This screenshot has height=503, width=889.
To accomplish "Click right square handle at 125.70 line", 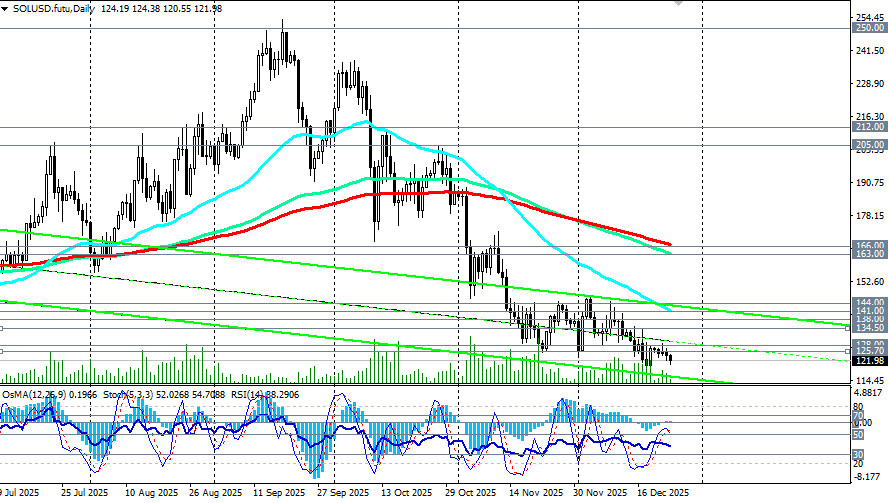I will point(848,350).
